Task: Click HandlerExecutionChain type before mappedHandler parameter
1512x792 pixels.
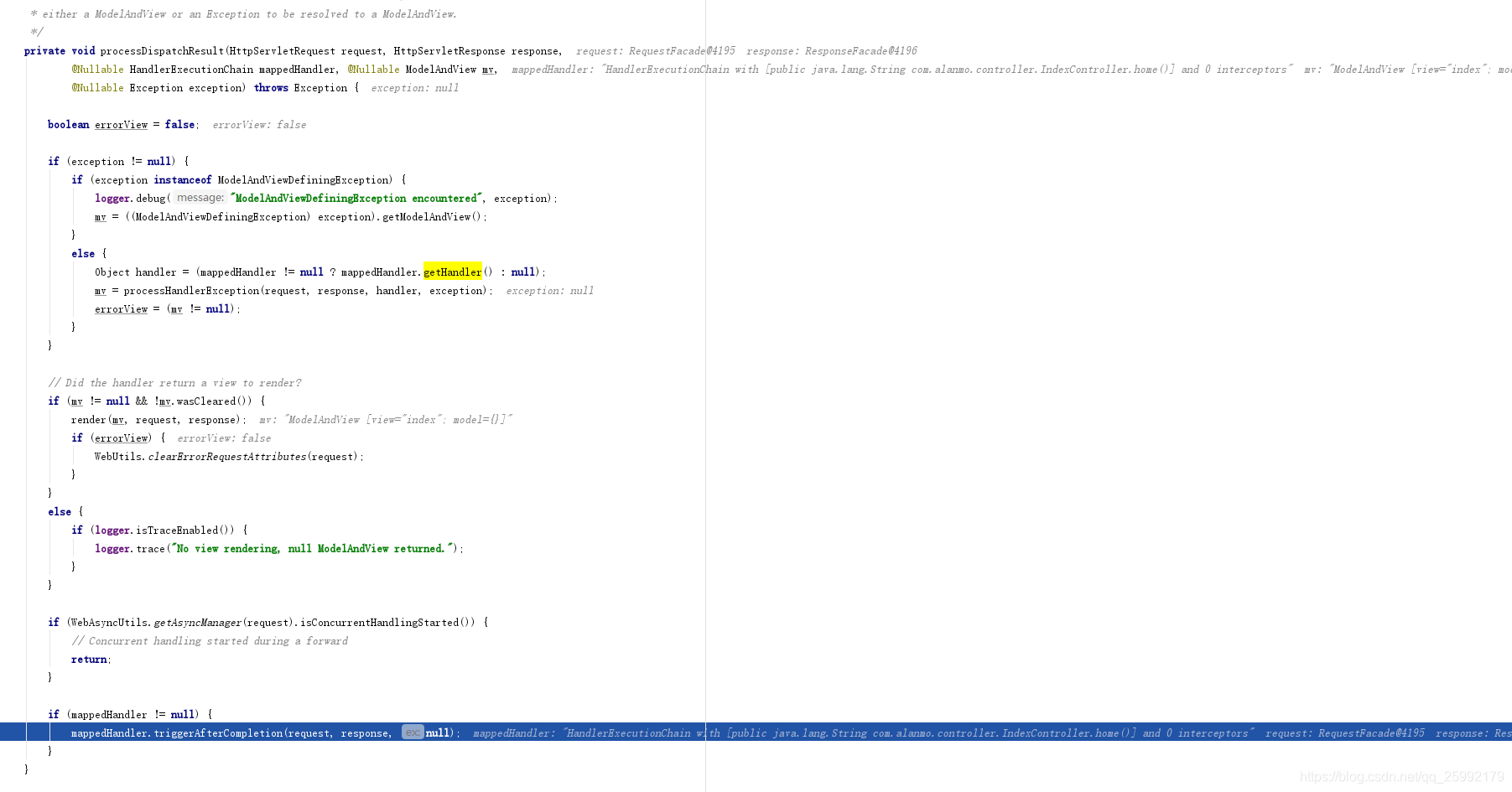Action: [191, 70]
